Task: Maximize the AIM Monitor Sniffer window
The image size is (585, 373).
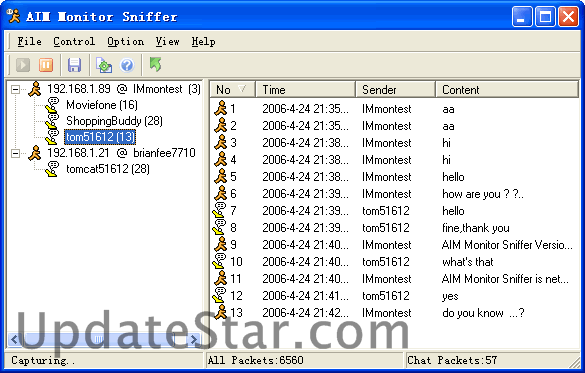Action: (x=545, y=17)
